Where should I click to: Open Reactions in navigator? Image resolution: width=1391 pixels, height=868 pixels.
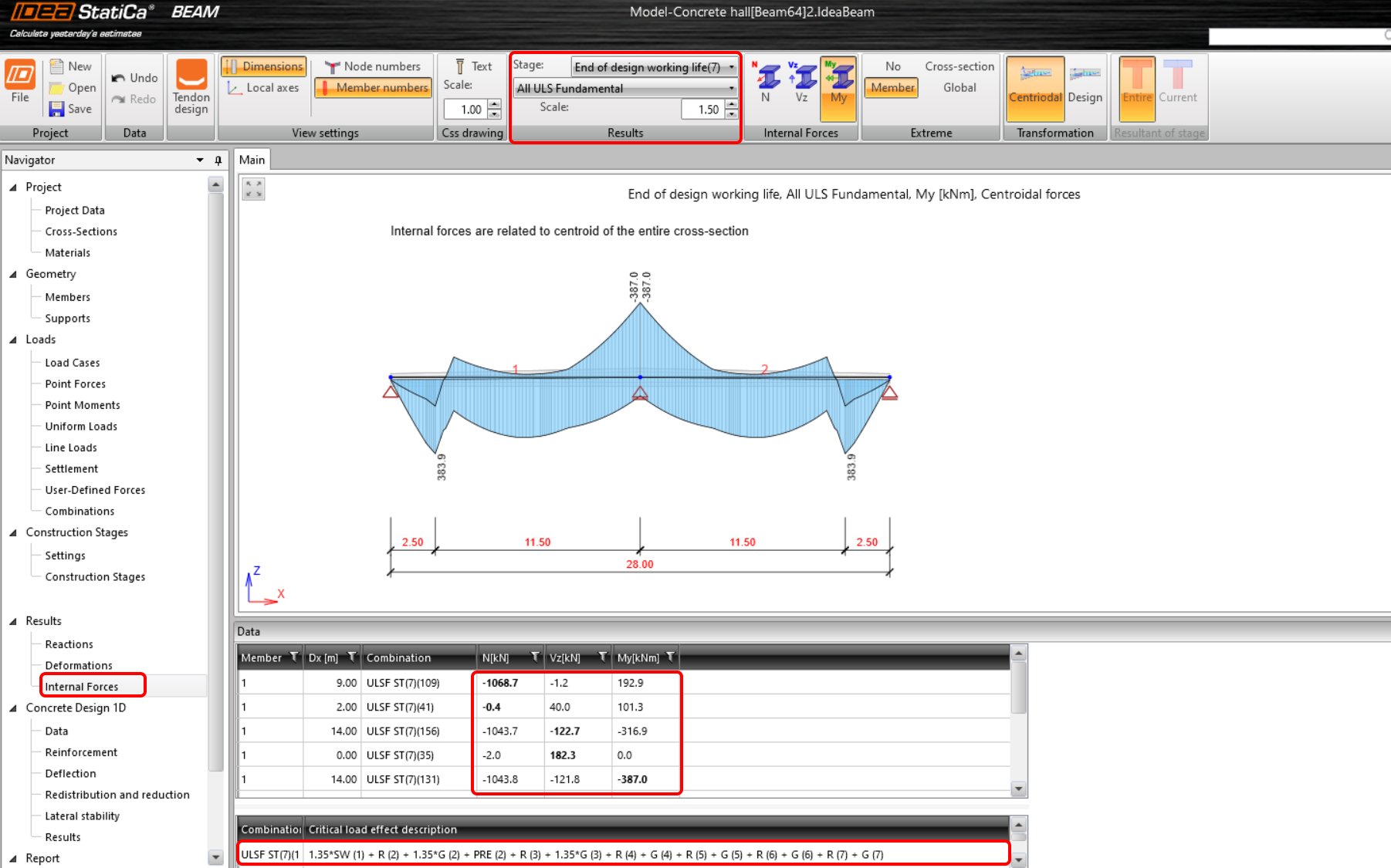tap(69, 644)
